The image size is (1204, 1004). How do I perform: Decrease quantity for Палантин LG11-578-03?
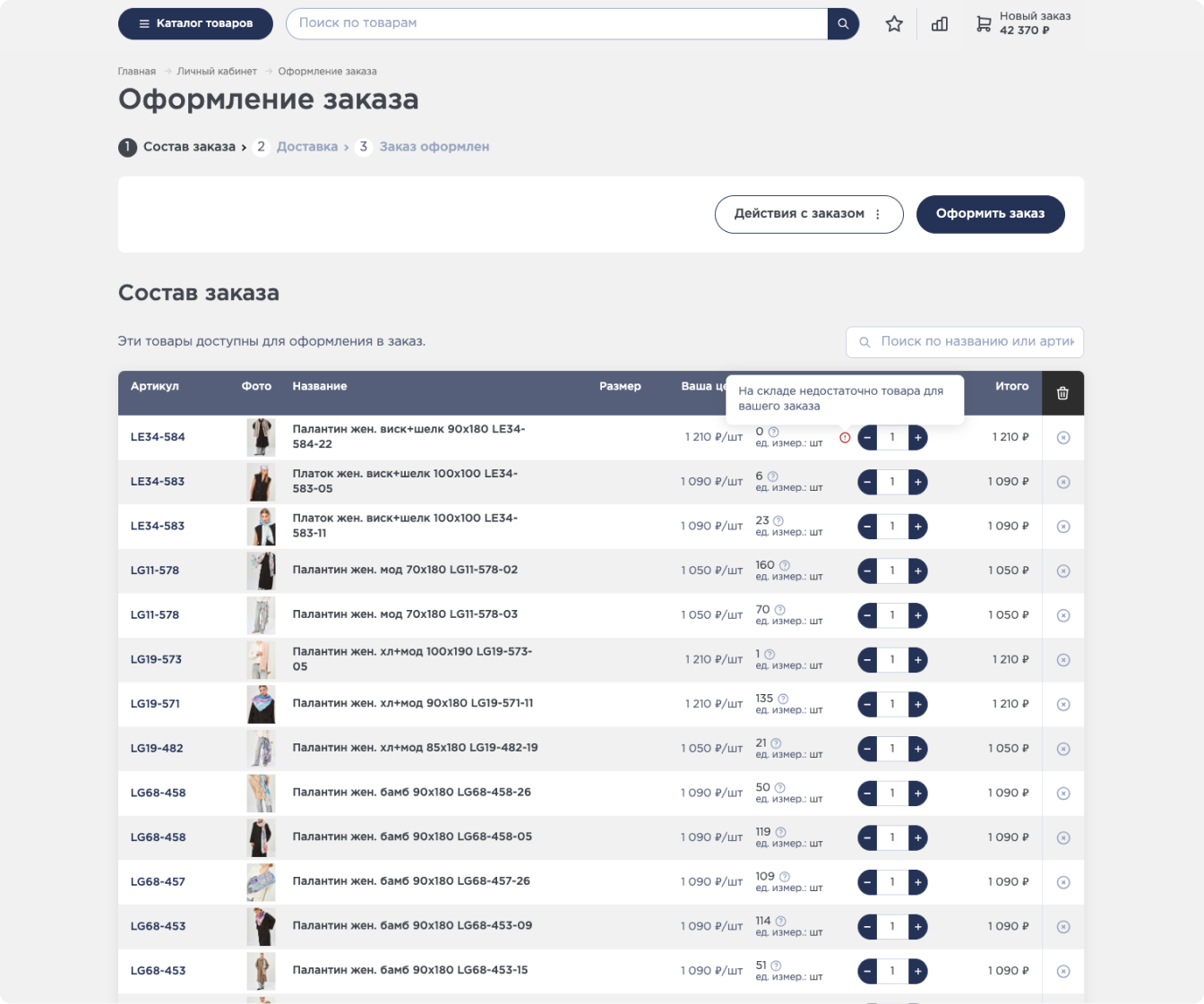pos(867,615)
